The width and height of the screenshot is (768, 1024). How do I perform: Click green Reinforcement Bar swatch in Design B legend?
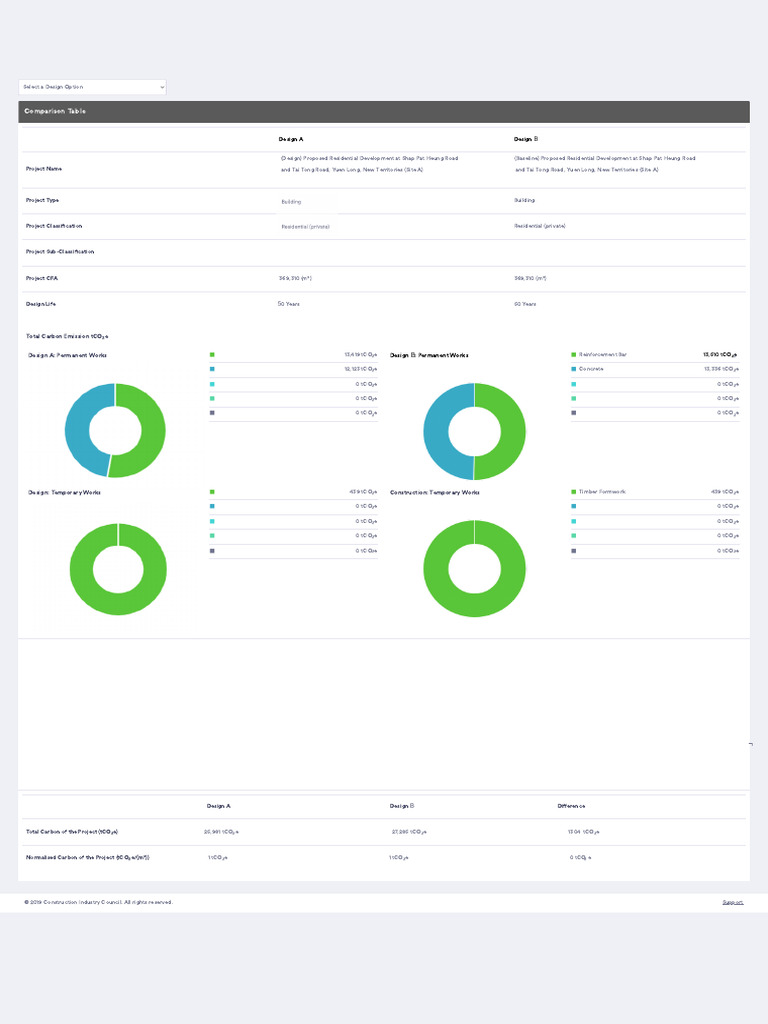coord(573,355)
